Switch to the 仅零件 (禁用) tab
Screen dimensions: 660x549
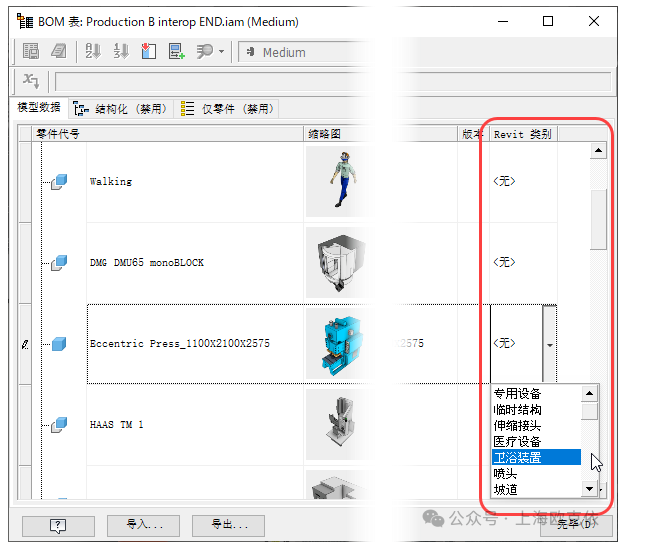pyautogui.click(x=227, y=108)
